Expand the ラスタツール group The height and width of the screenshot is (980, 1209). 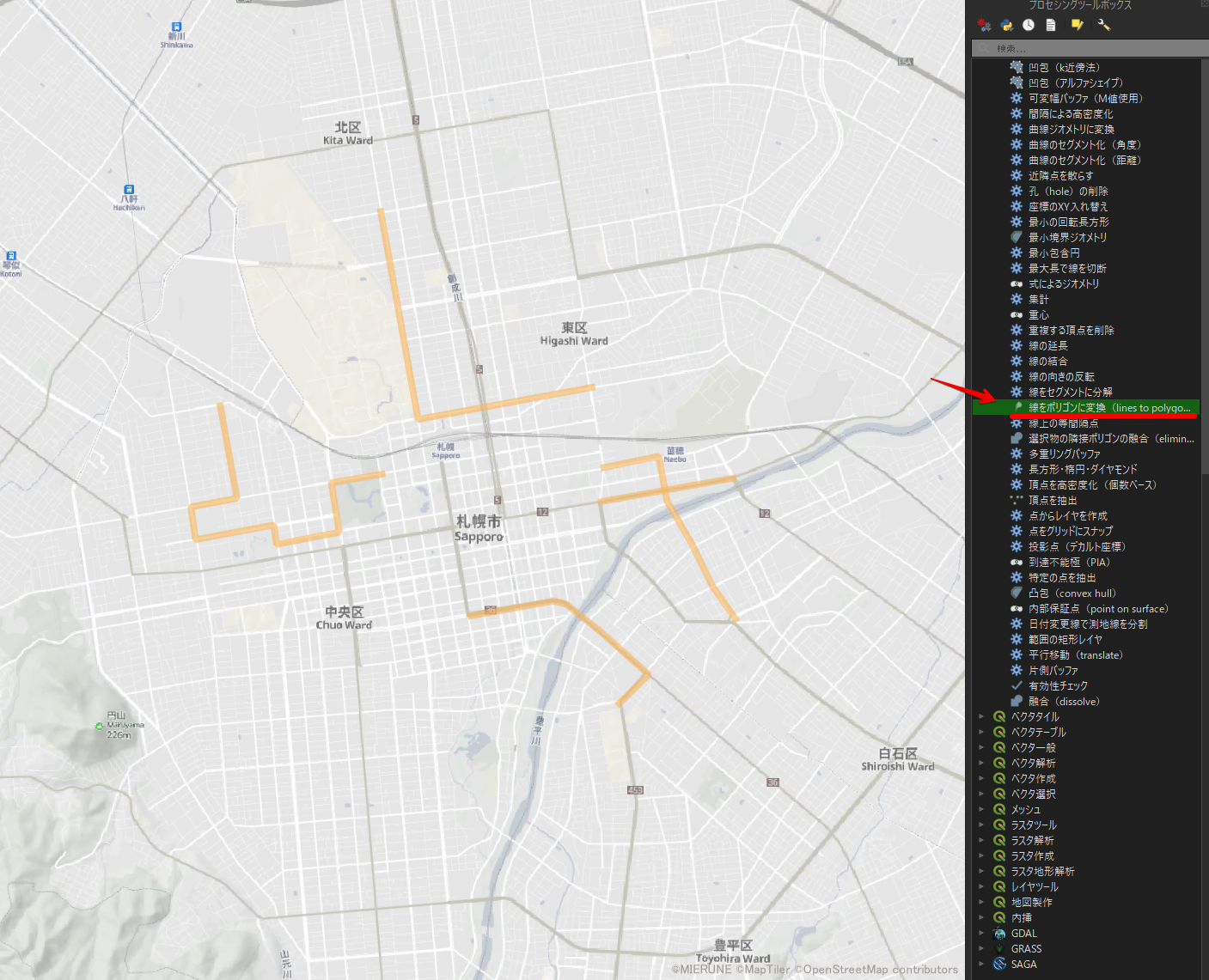[981, 825]
